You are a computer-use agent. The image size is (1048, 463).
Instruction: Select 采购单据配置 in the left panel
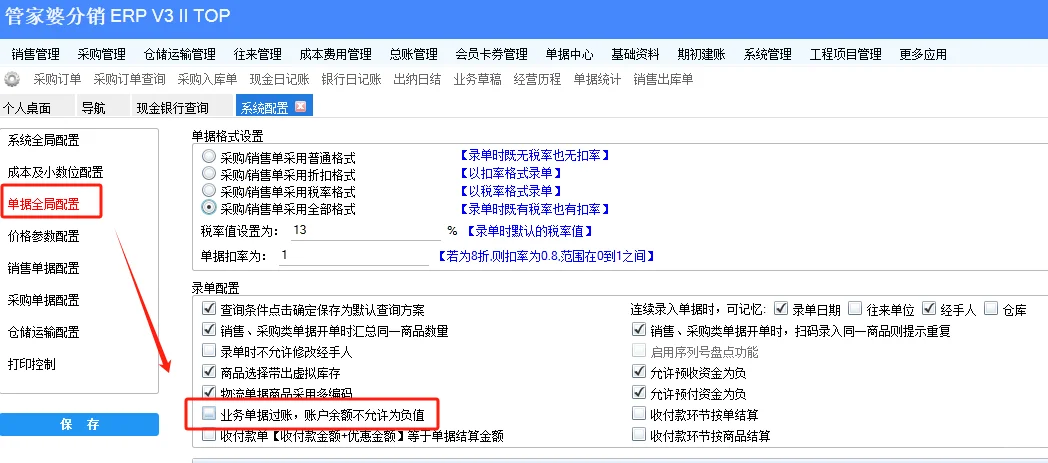pyautogui.click(x=43, y=301)
